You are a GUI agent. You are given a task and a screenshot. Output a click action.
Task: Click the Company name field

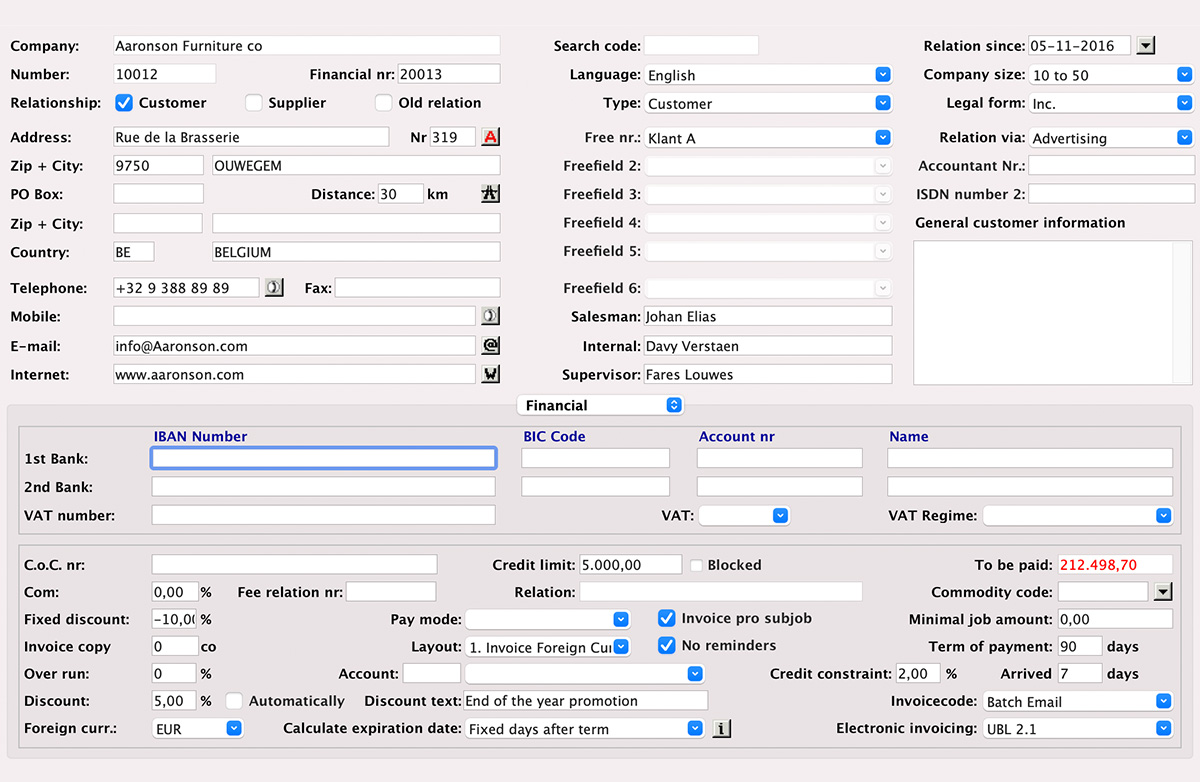click(x=306, y=45)
